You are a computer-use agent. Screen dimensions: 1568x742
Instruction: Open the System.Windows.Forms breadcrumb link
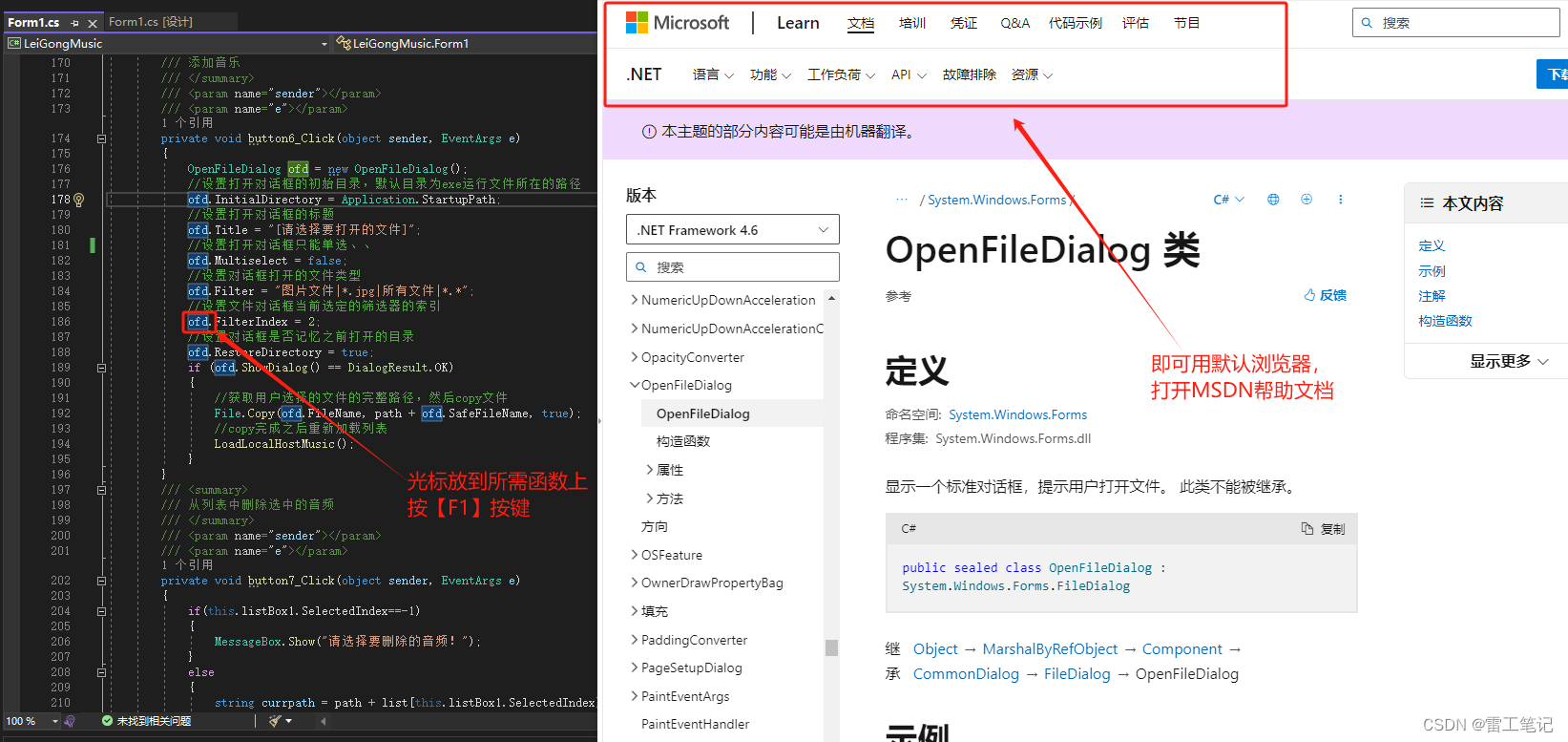pyautogui.click(x=997, y=200)
